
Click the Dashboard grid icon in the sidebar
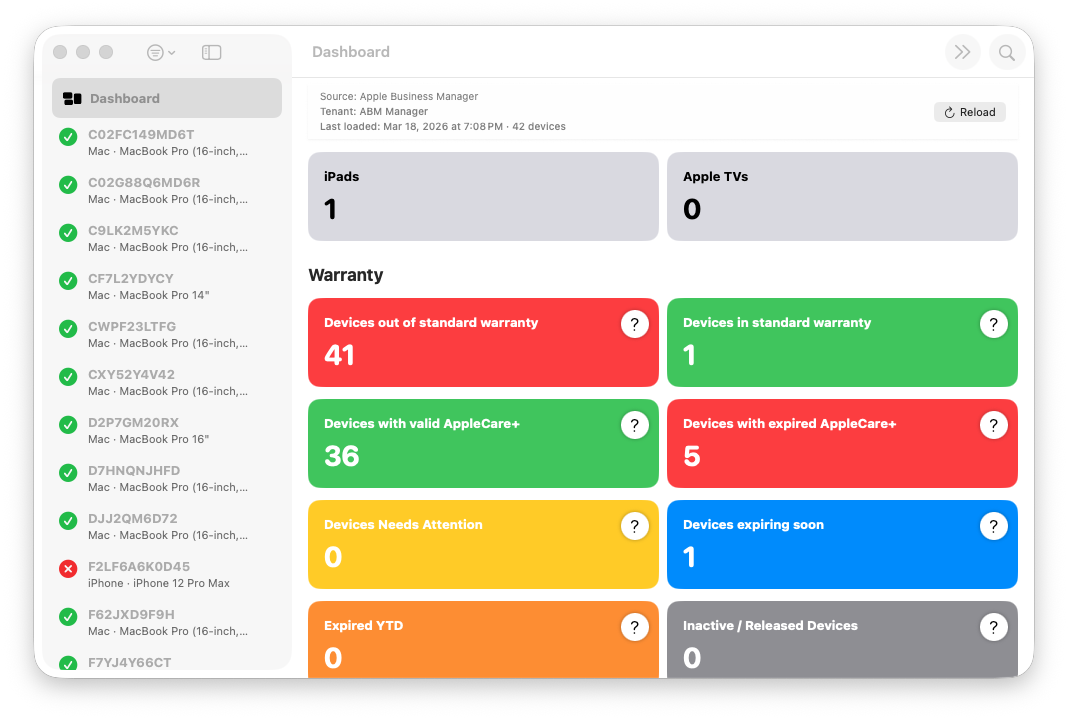(x=73, y=97)
